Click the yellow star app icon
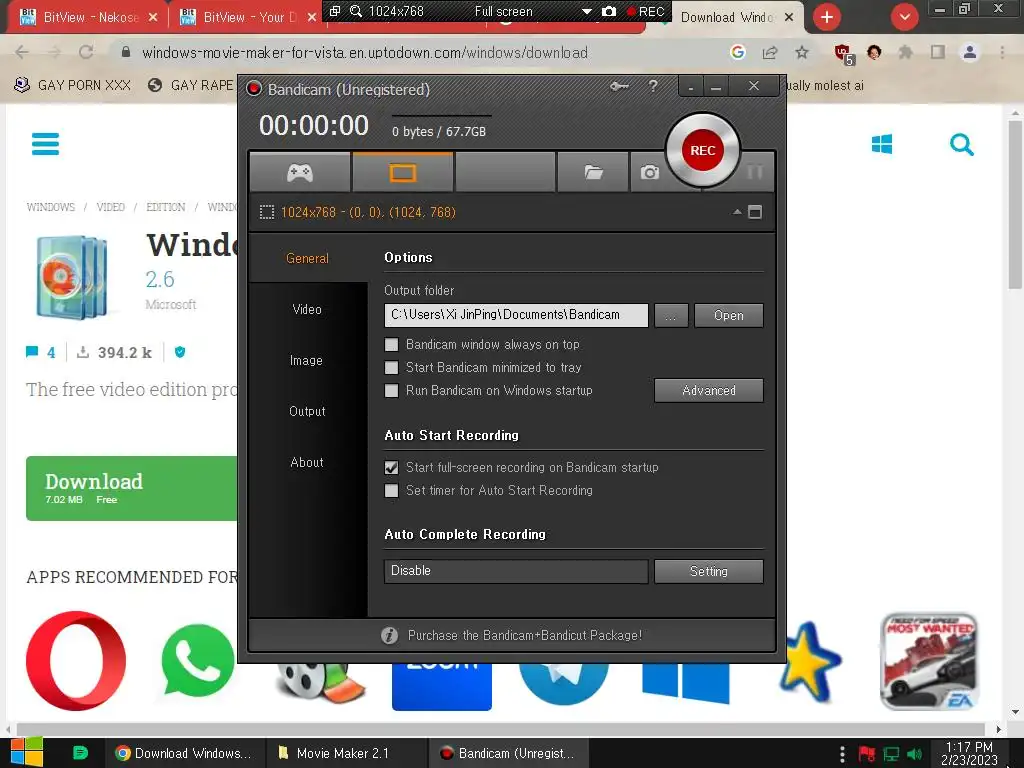This screenshot has height=768, width=1024. coord(808,662)
